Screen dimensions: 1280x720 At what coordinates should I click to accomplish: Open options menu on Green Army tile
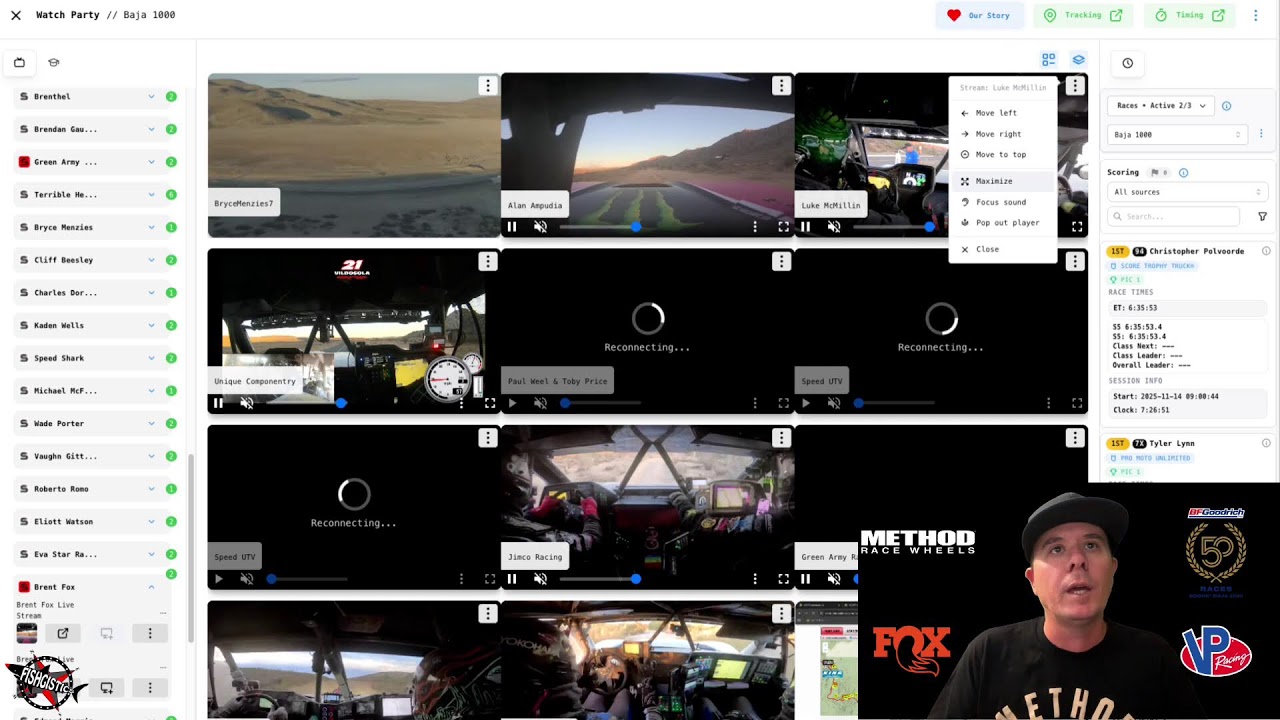coord(1074,437)
